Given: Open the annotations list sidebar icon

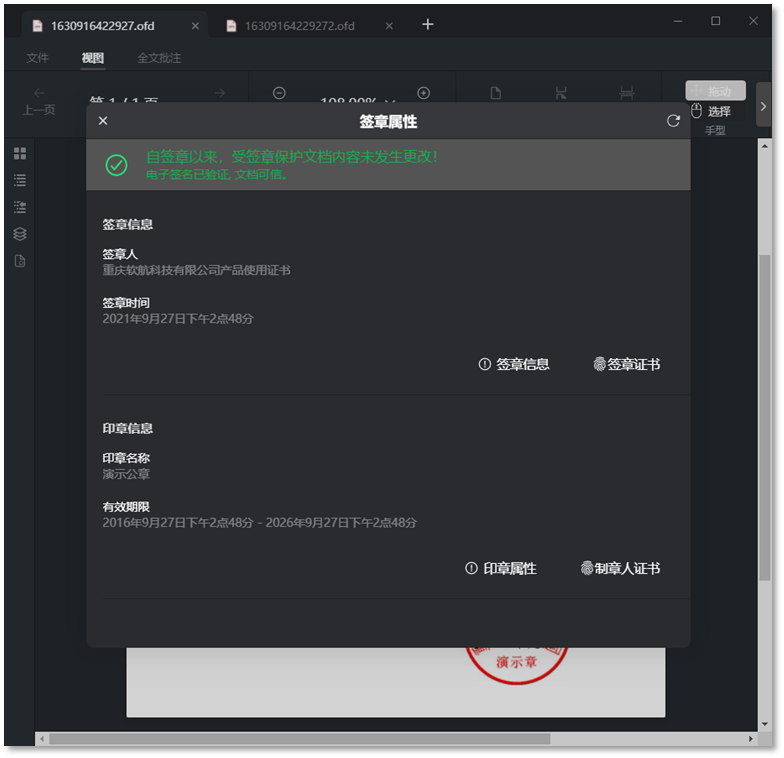Looking at the screenshot, I should [x=20, y=207].
